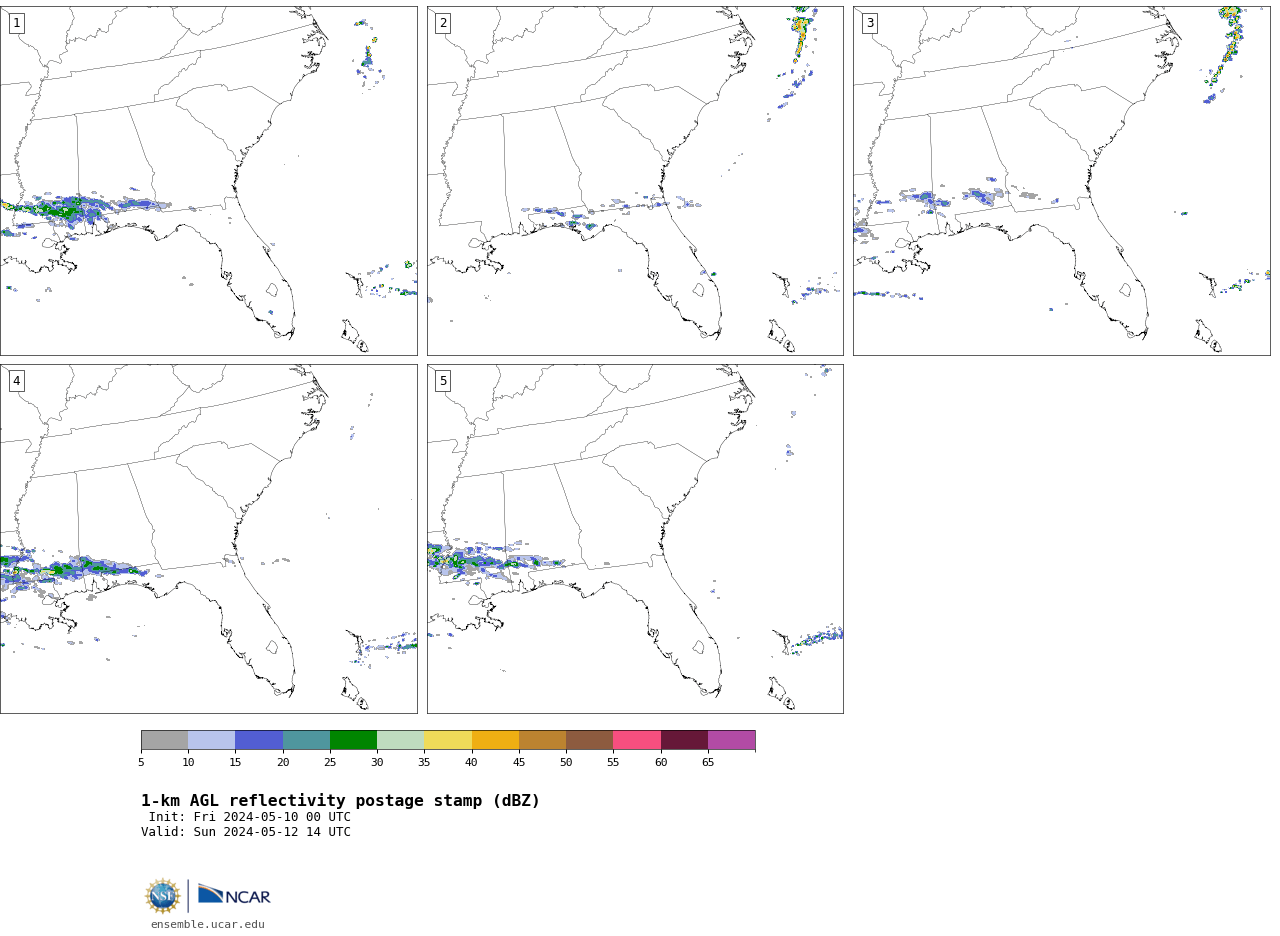
Task: Click the blue 15-20 dBZ swatch
Action: point(259,740)
